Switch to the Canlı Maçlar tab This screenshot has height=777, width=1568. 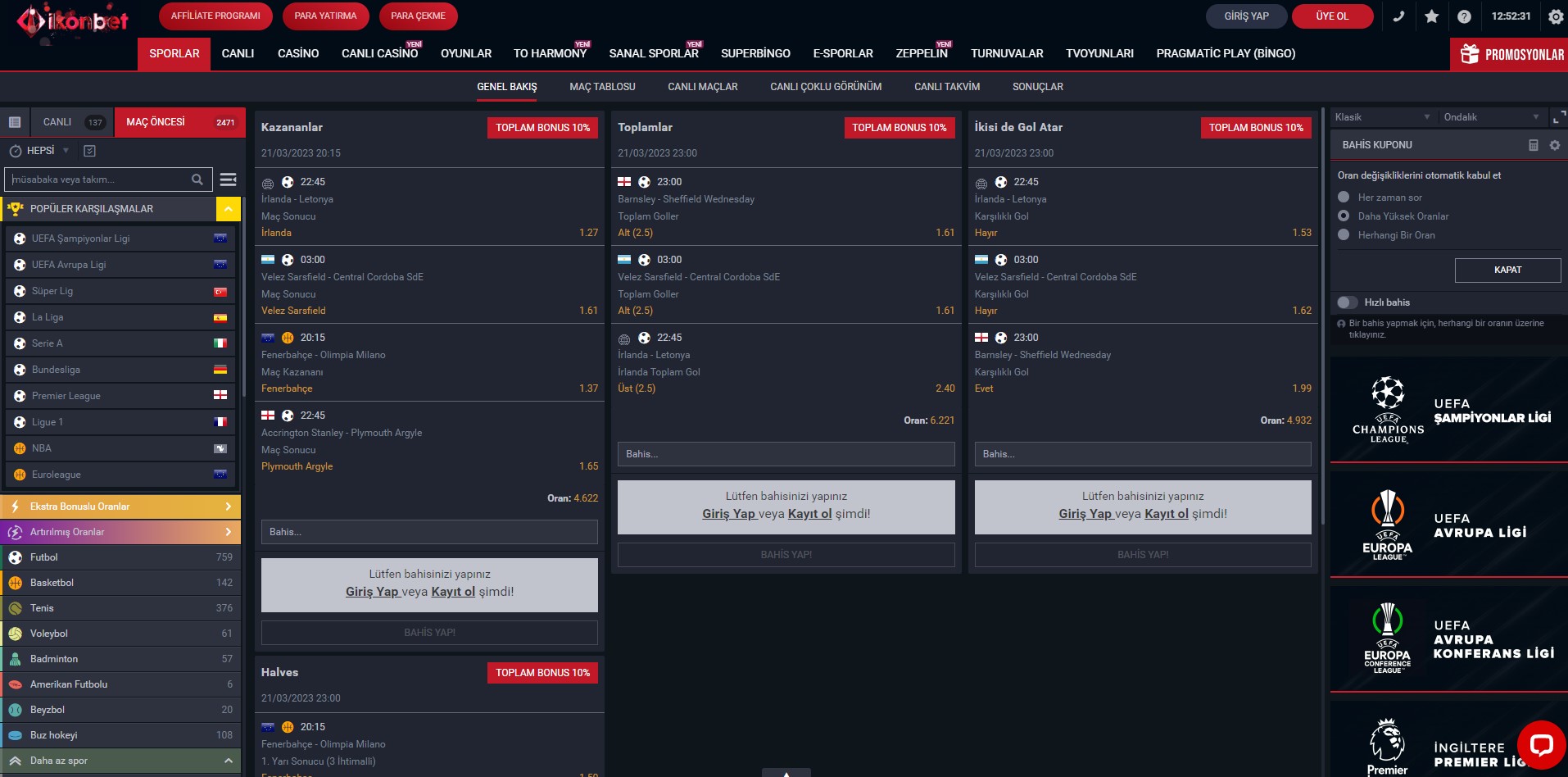702,87
